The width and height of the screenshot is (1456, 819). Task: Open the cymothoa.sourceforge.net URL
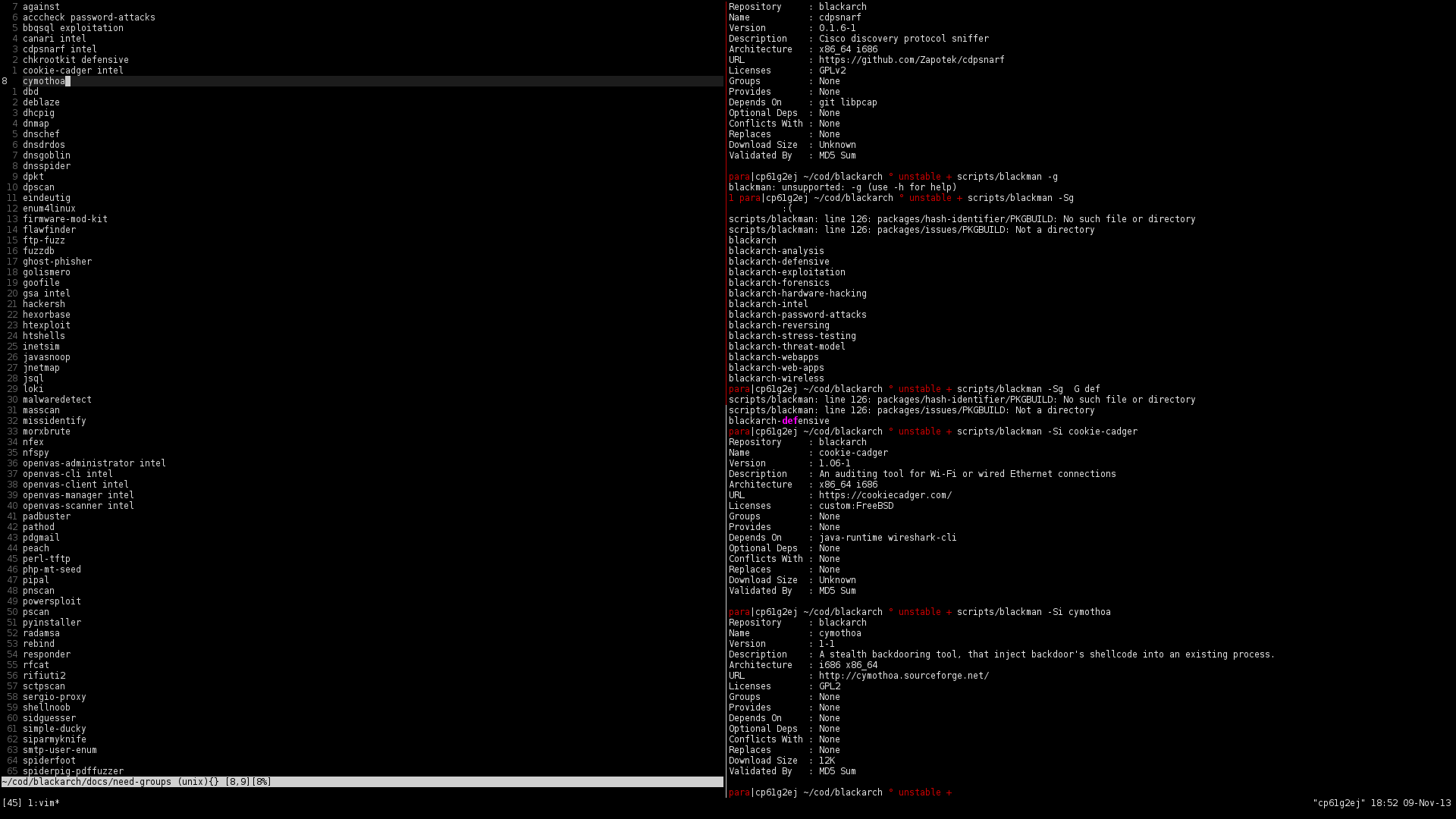click(x=904, y=676)
